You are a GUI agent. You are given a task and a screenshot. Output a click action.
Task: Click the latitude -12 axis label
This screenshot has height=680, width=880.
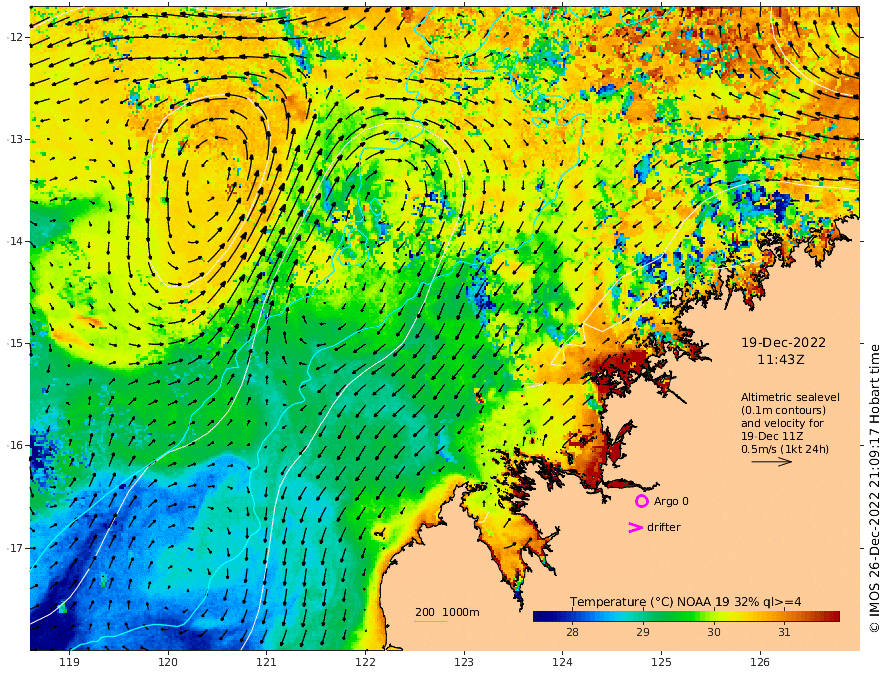point(15,37)
